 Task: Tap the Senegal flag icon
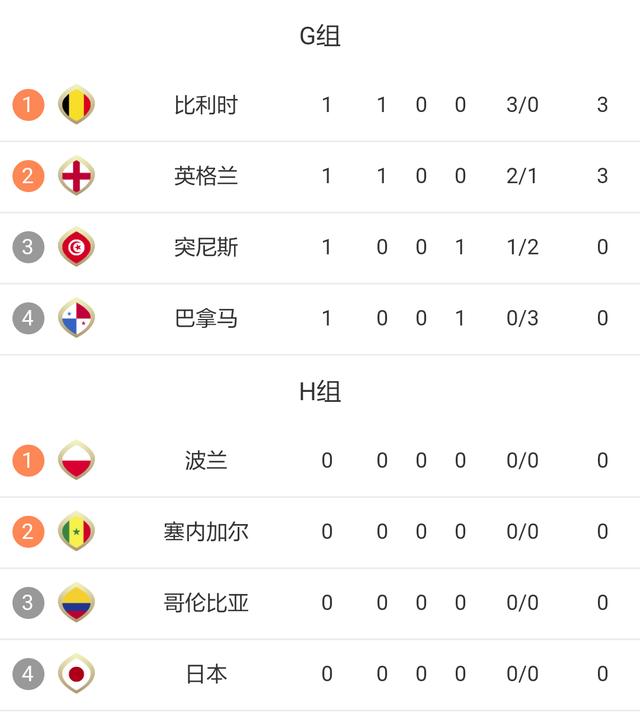coord(76,531)
